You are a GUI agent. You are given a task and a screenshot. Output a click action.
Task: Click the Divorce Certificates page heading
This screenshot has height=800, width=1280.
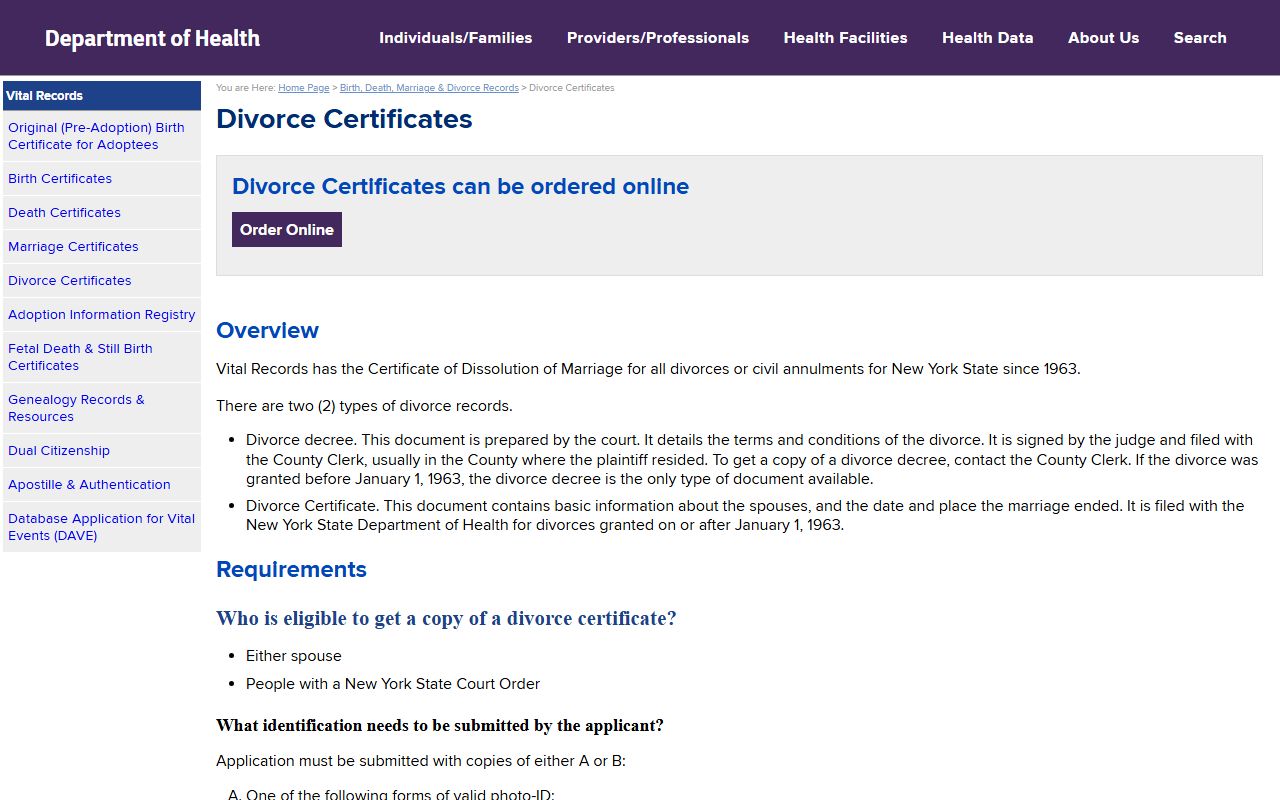coord(344,119)
